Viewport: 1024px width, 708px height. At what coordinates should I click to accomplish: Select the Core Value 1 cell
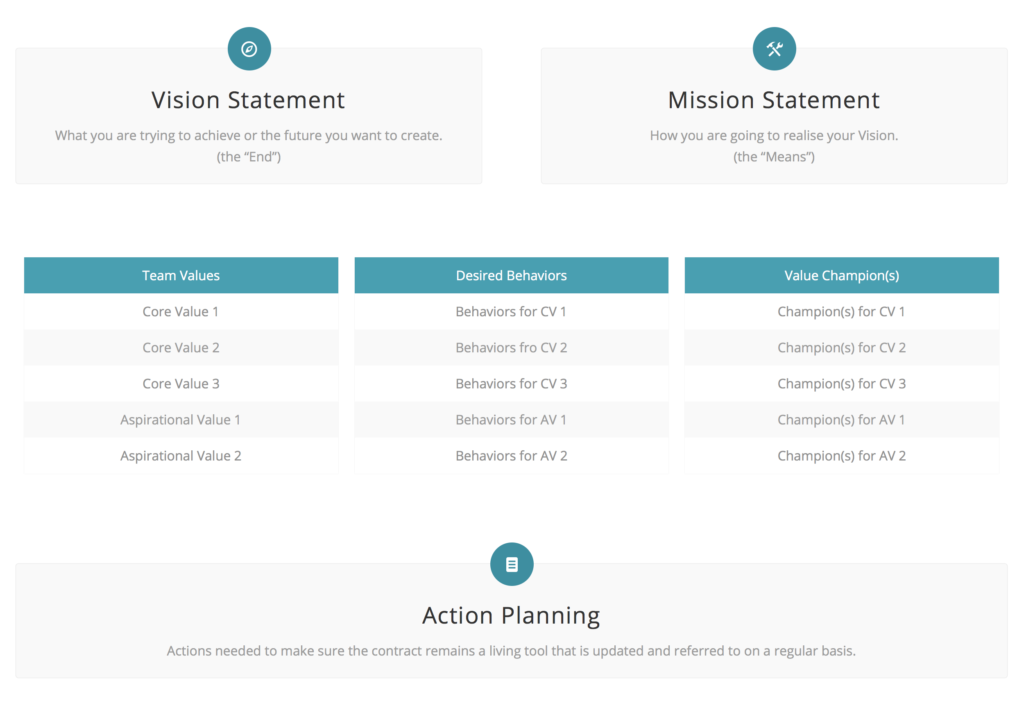(x=181, y=312)
